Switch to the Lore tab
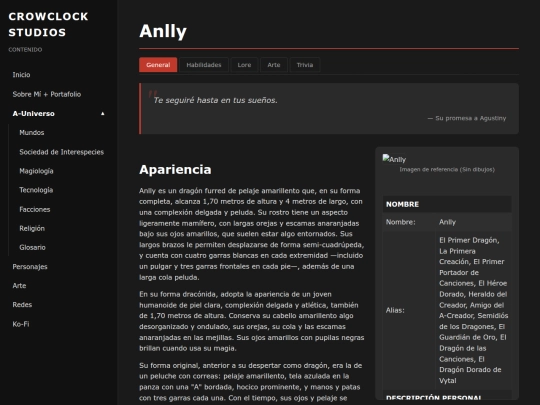The width and height of the screenshot is (540, 405). [x=244, y=65]
